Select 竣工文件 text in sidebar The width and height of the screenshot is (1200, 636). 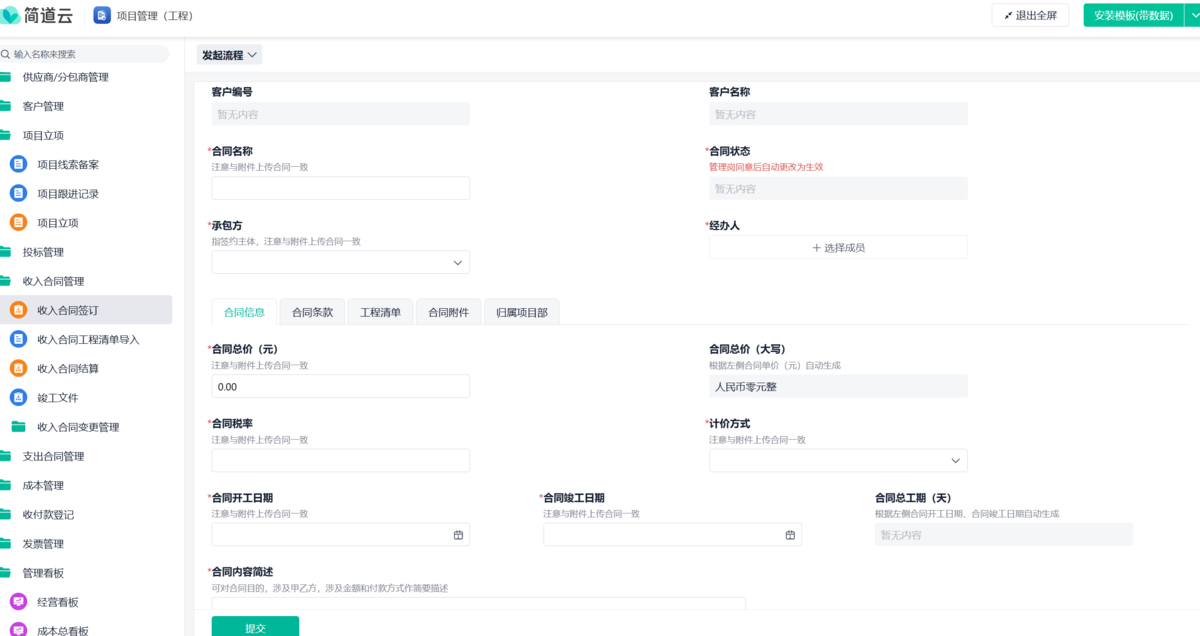57,397
